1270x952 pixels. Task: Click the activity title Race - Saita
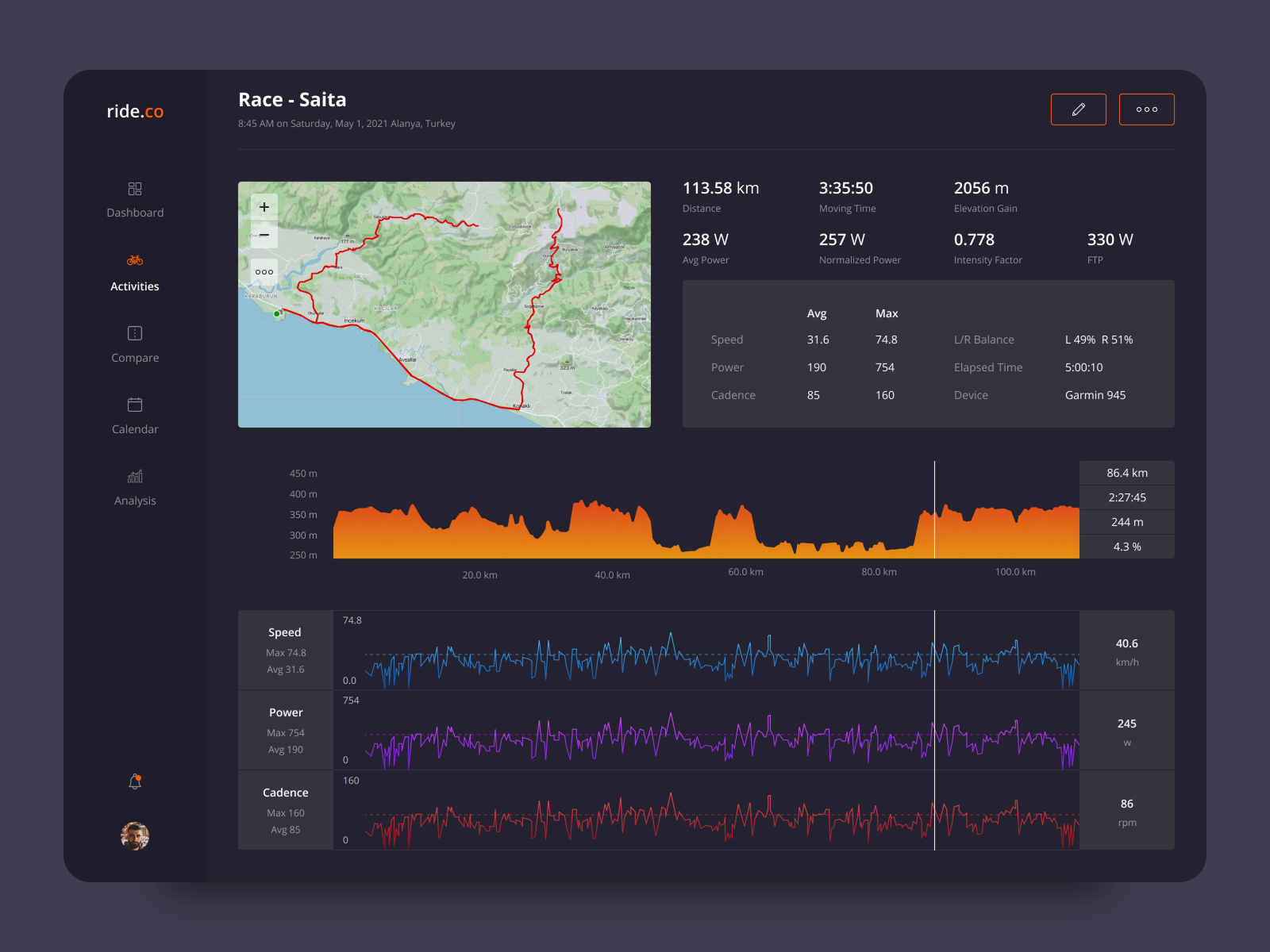pyautogui.click(x=292, y=99)
